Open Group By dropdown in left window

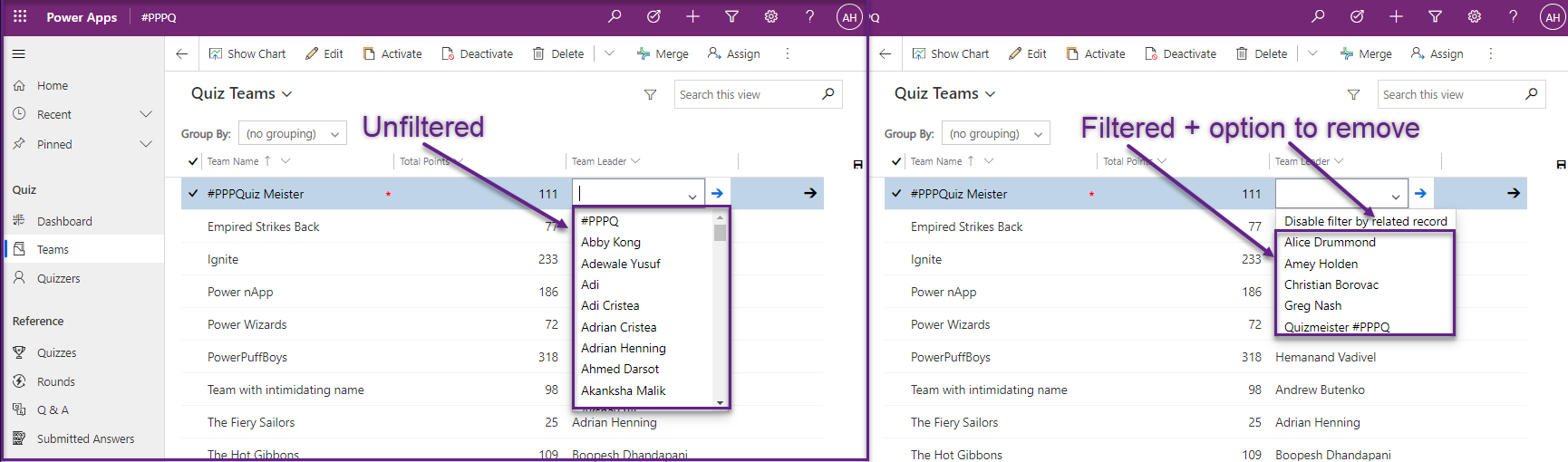[292, 133]
